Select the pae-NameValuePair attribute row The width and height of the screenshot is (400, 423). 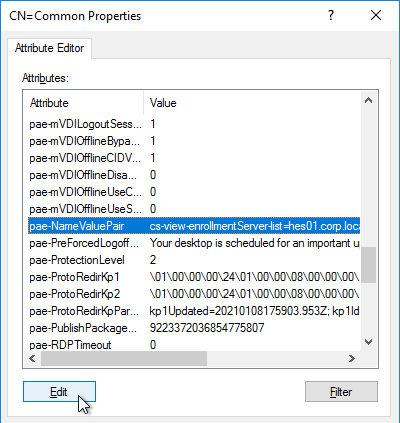click(x=194, y=226)
